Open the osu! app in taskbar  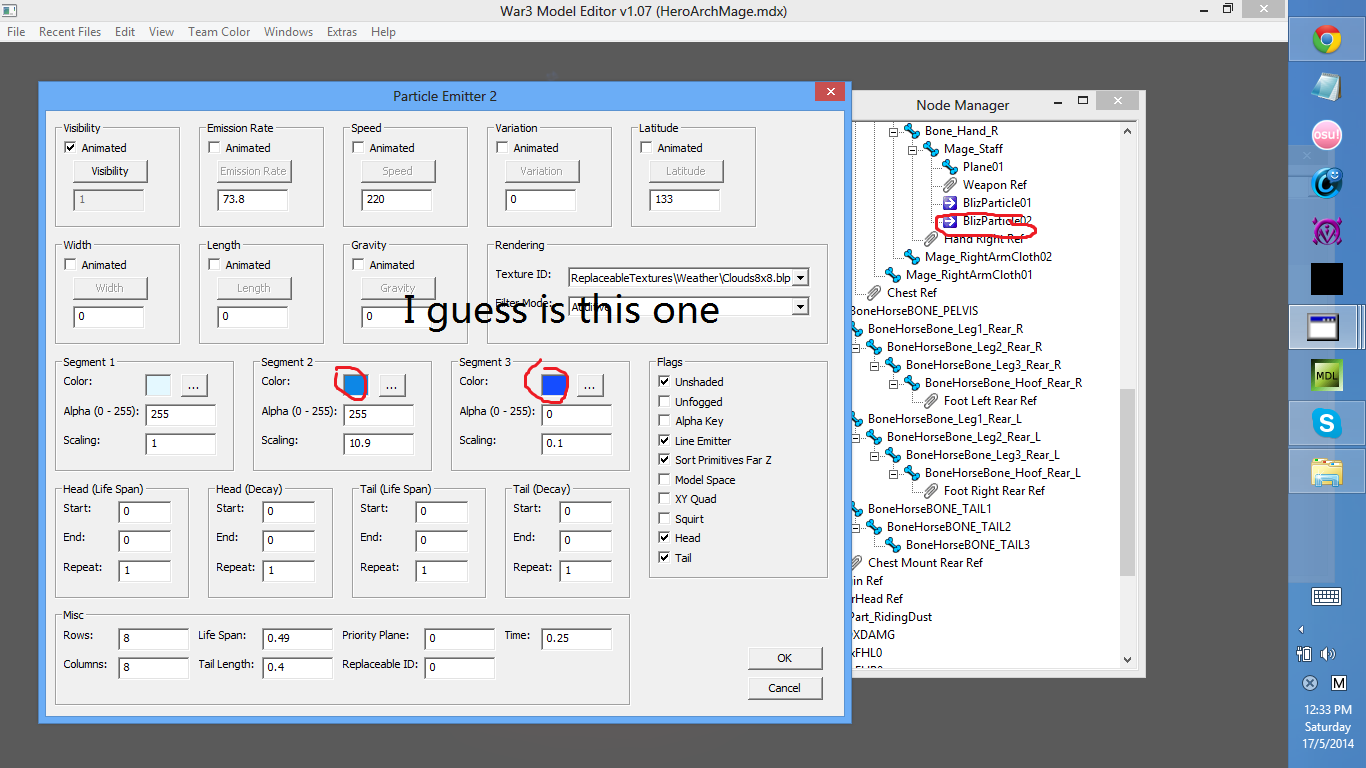click(1327, 134)
